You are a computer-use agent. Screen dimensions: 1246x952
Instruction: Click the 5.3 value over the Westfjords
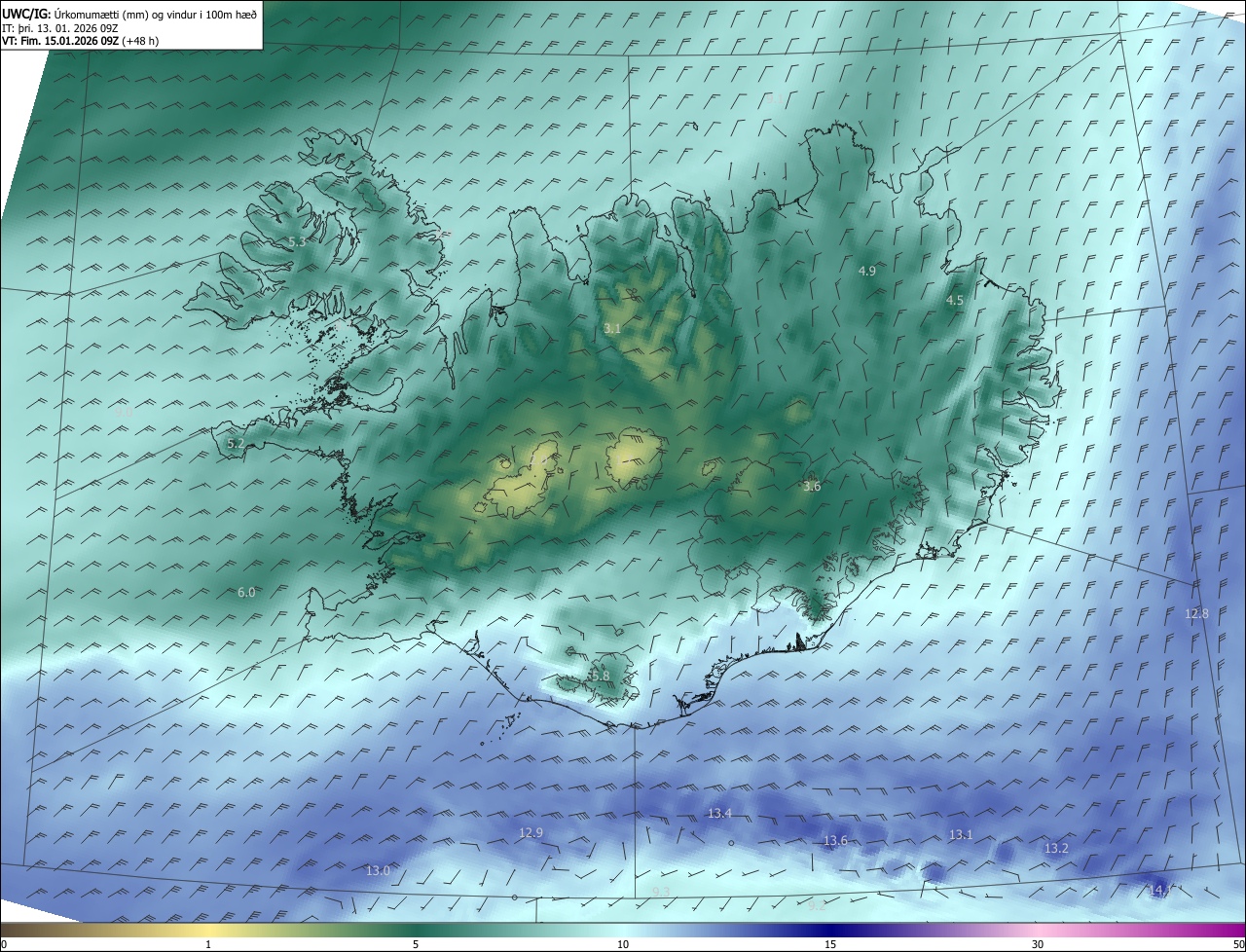(x=297, y=241)
